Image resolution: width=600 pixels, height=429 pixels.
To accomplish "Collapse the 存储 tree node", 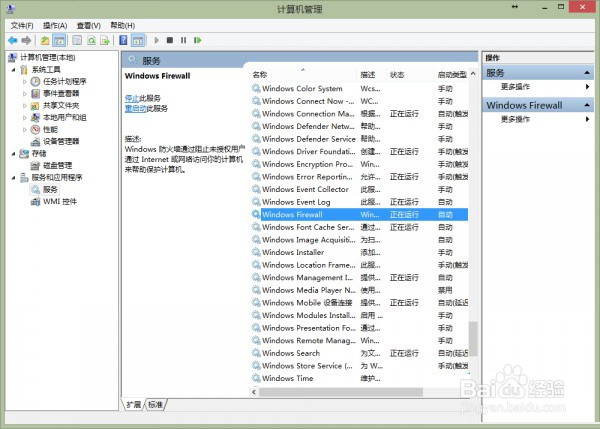I will (13, 153).
